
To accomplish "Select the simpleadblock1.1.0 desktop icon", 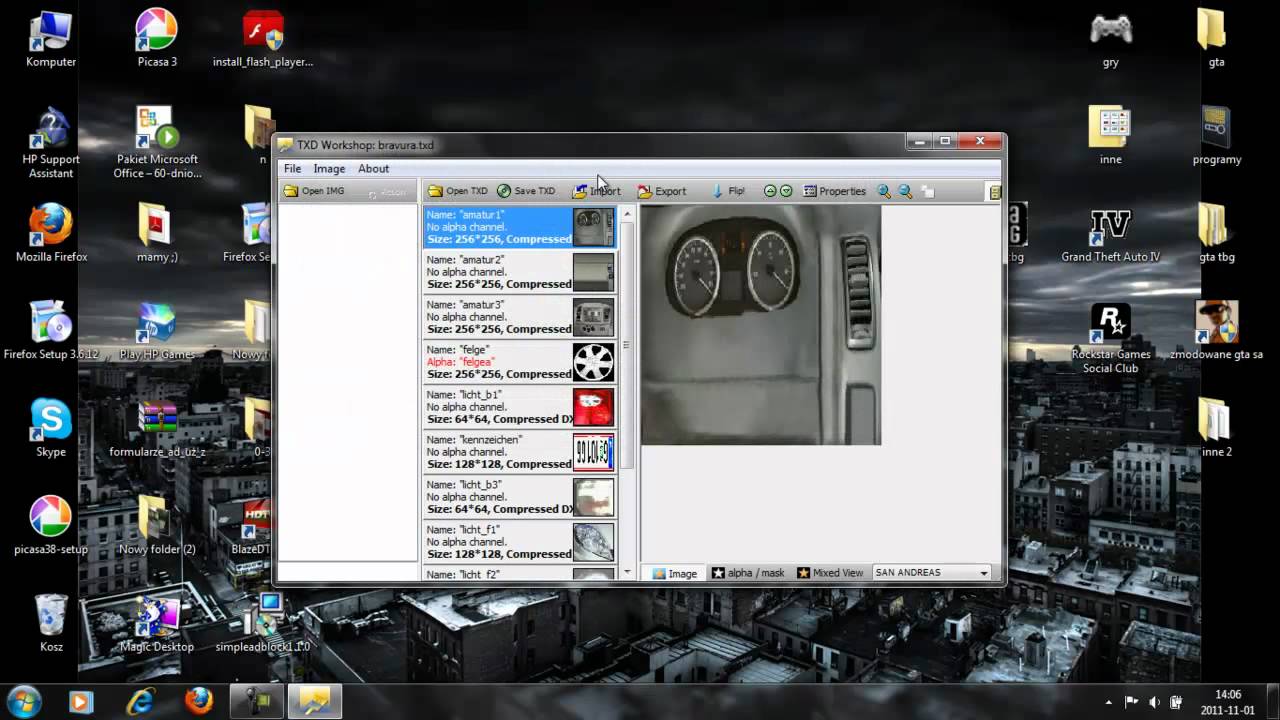I will pos(263,624).
